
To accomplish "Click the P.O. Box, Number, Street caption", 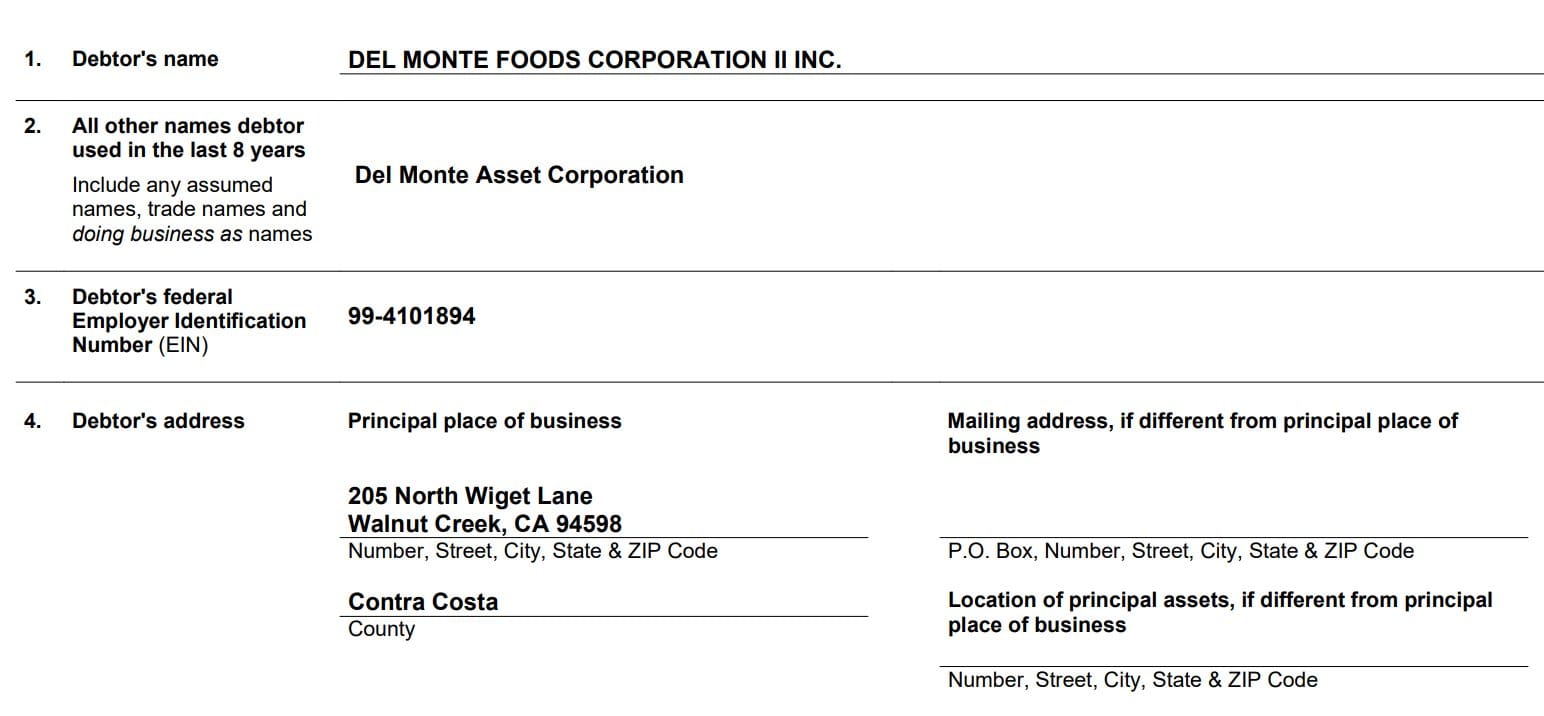I will point(1181,551).
